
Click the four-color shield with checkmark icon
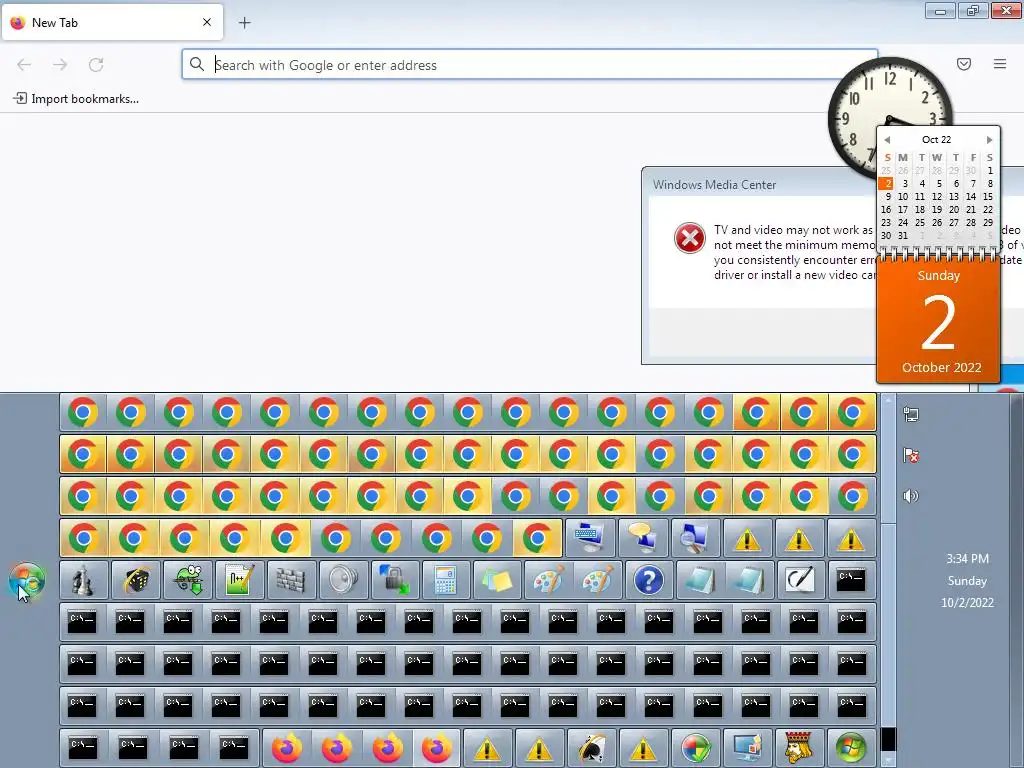pos(696,748)
